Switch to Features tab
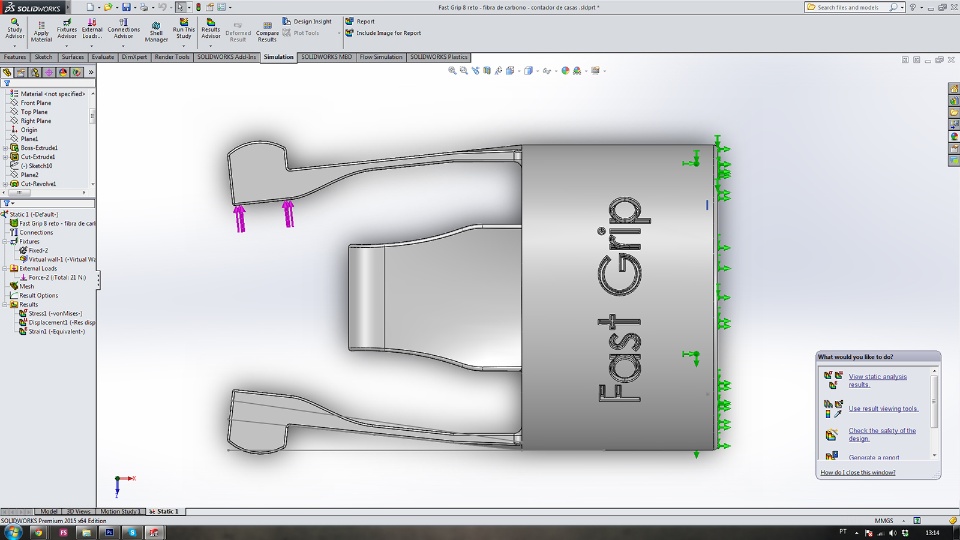The image size is (960, 540). click(15, 57)
